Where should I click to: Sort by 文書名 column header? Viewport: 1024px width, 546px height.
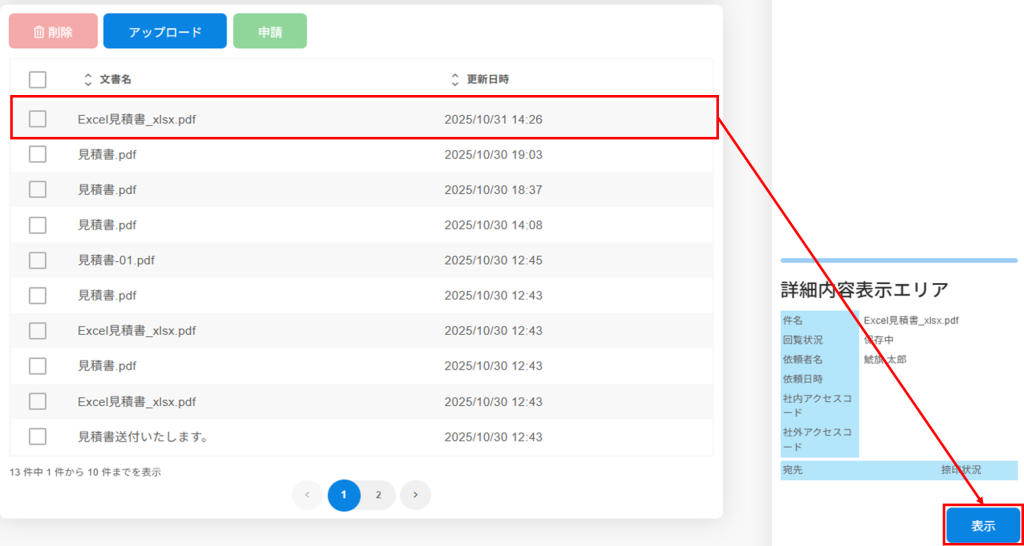pos(116,79)
